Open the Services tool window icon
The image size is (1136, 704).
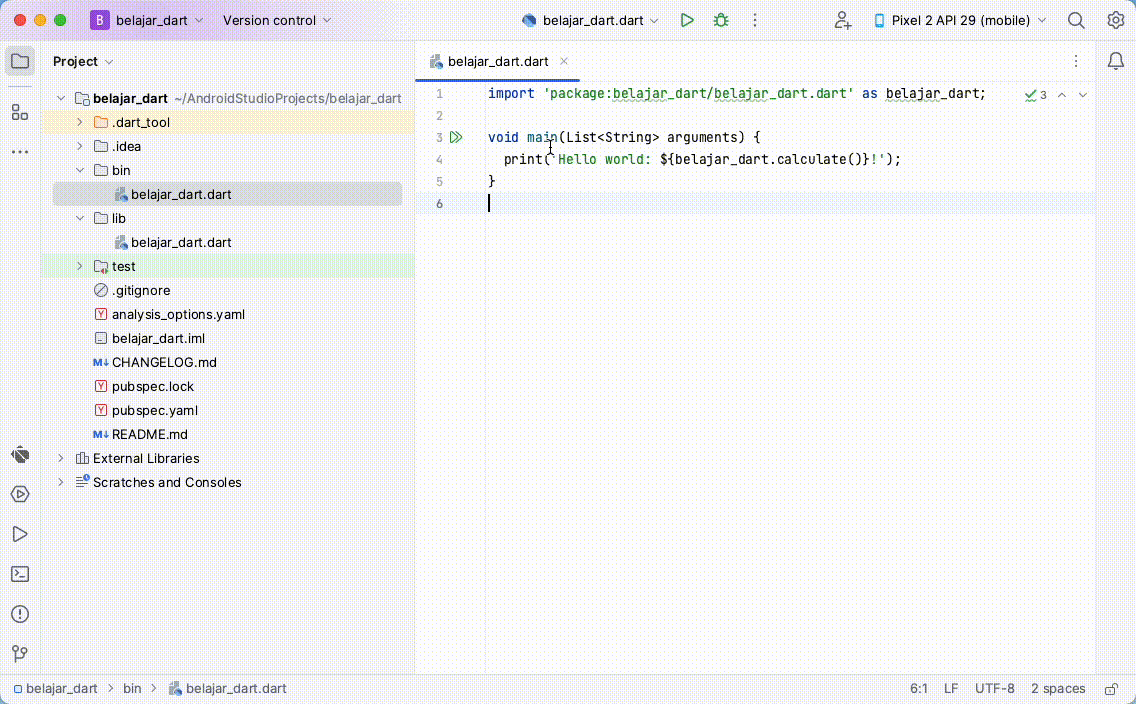pyautogui.click(x=20, y=494)
